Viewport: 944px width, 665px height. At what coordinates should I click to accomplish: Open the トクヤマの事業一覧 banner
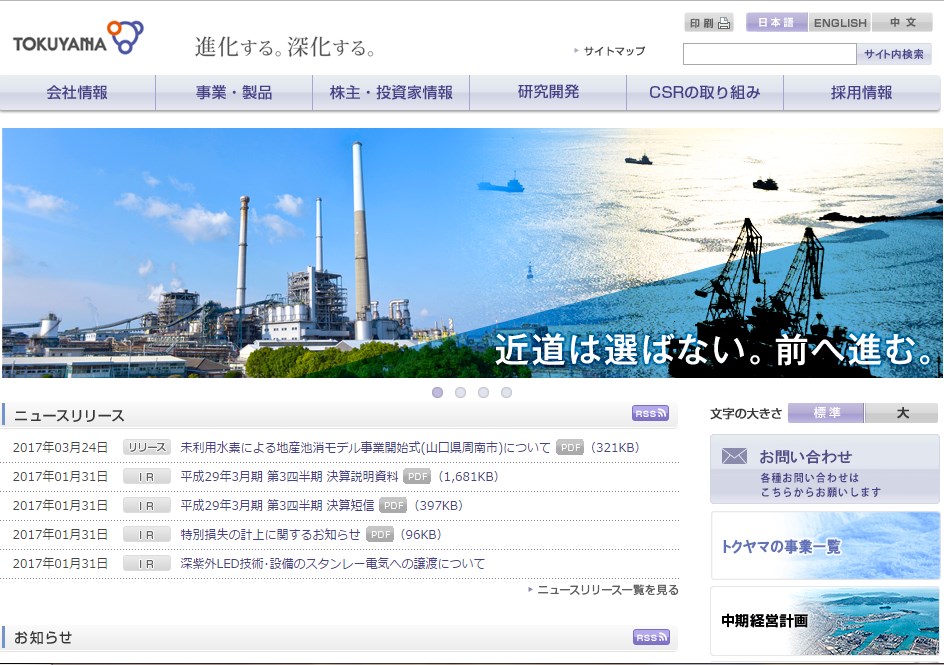825,546
